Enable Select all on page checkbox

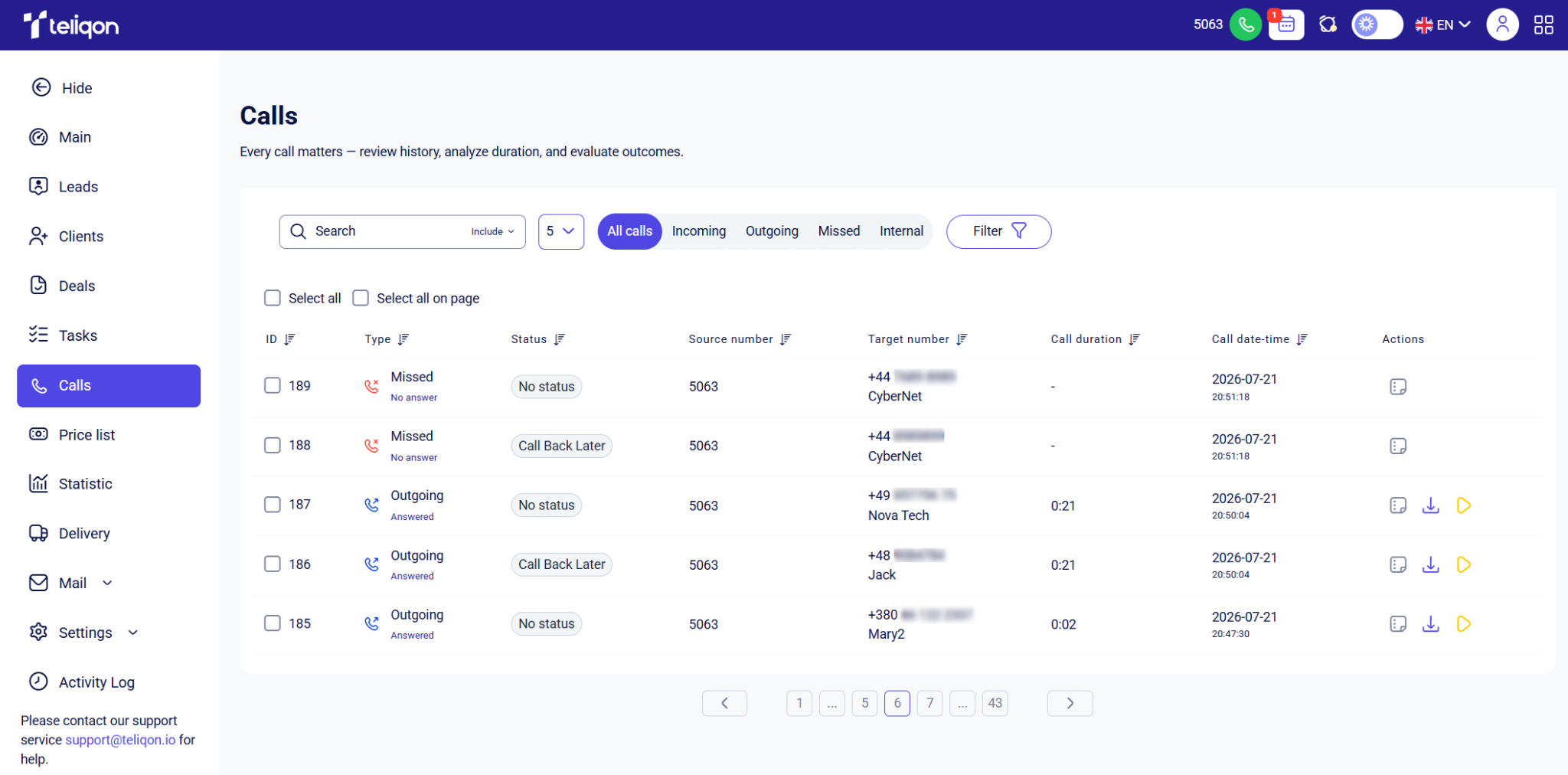click(361, 298)
